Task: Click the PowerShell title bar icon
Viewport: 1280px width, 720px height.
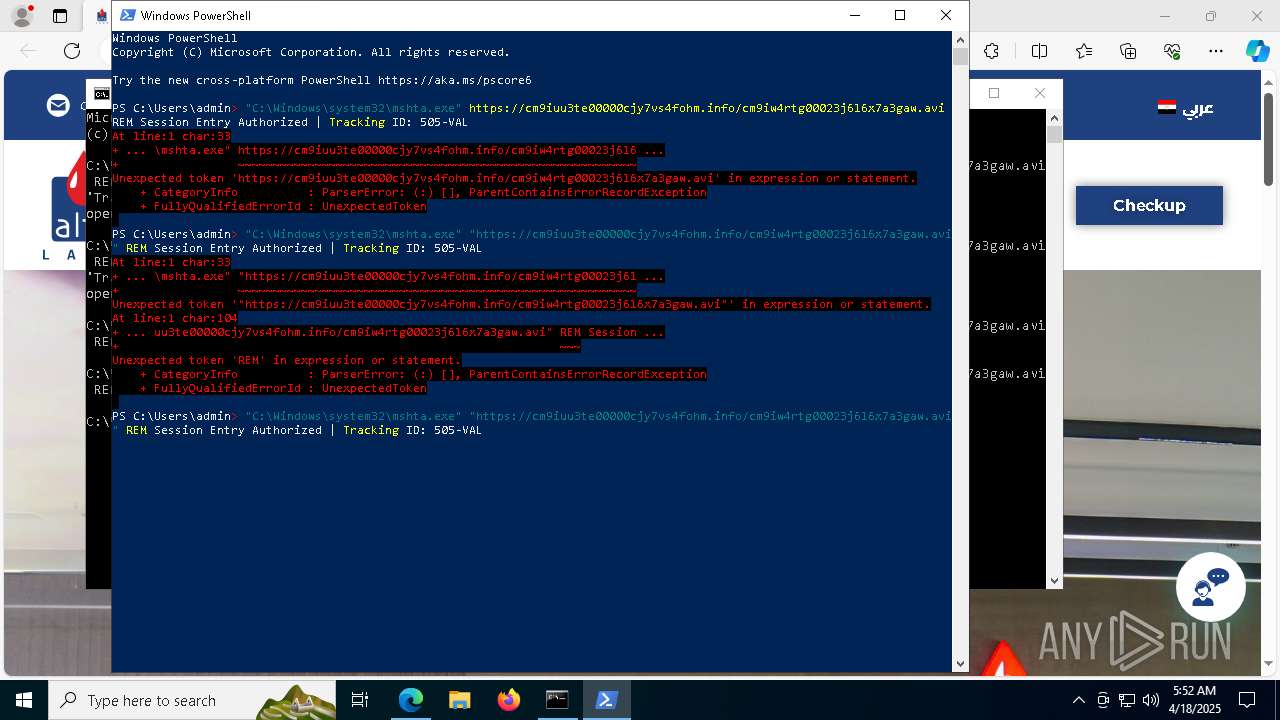Action: [x=128, y=15]
